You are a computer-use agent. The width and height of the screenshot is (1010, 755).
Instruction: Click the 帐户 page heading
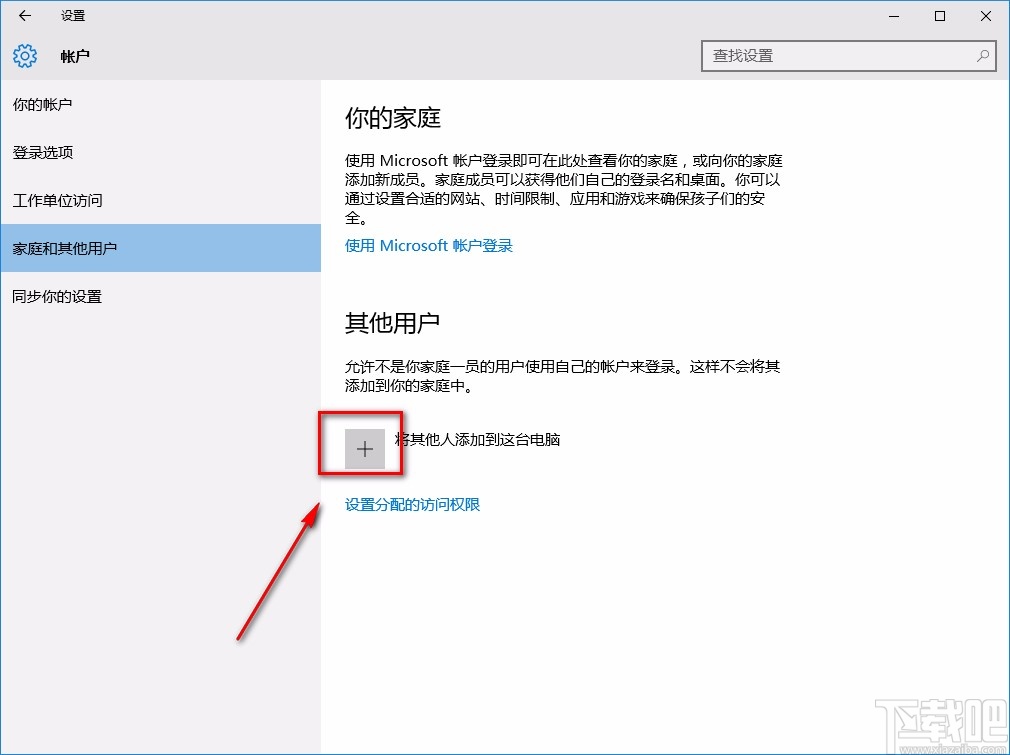[76, 56]
